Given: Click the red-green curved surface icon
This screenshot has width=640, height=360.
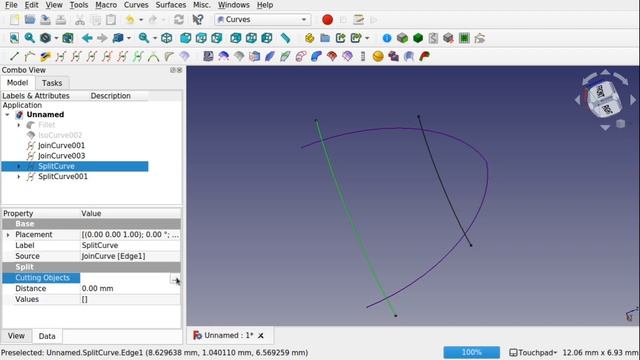Looking at the screenshot, I should tap(424, 56).
